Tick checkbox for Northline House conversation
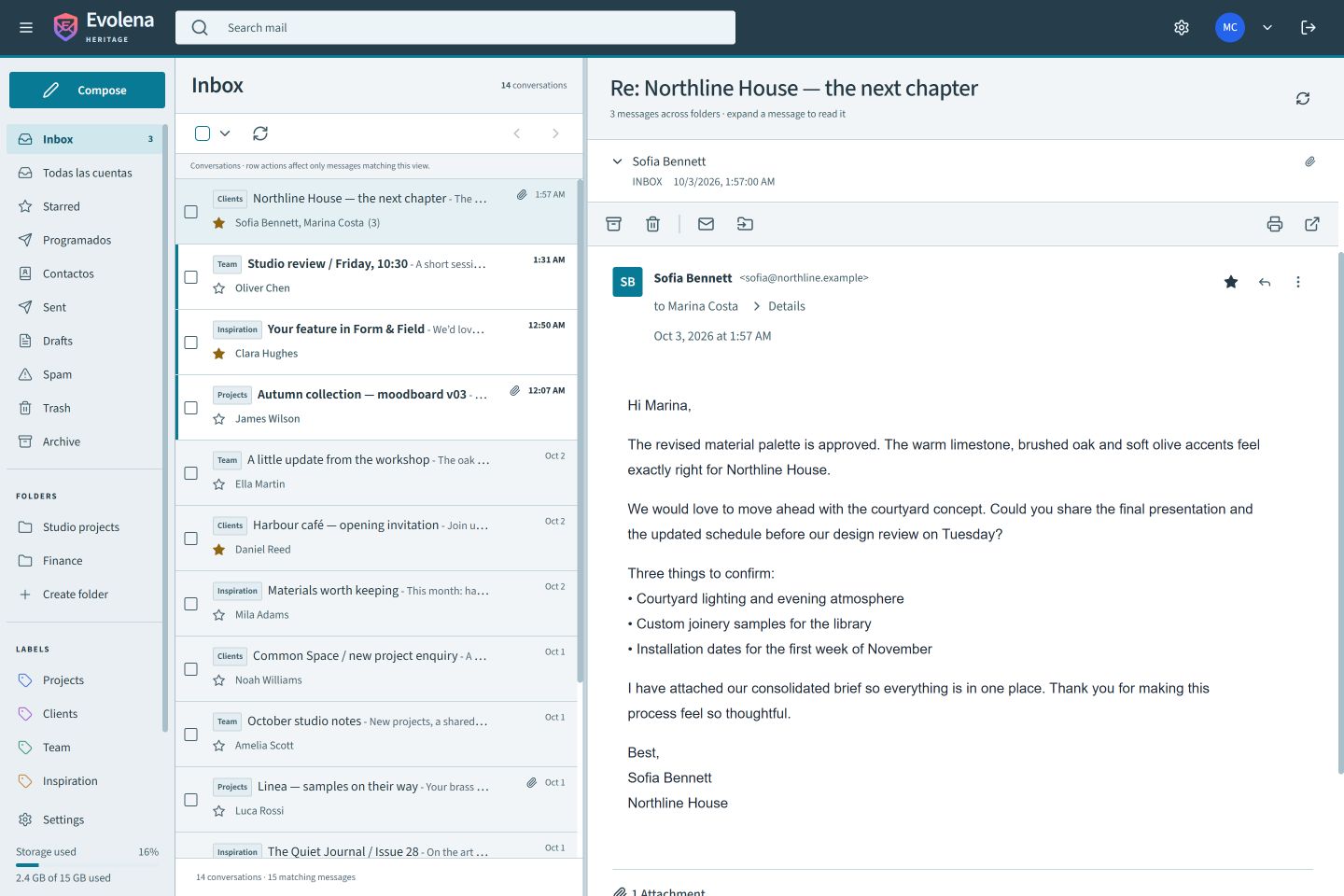This screenshot has height=896, width=1344. pyautogui.click(x=191, y=212)
